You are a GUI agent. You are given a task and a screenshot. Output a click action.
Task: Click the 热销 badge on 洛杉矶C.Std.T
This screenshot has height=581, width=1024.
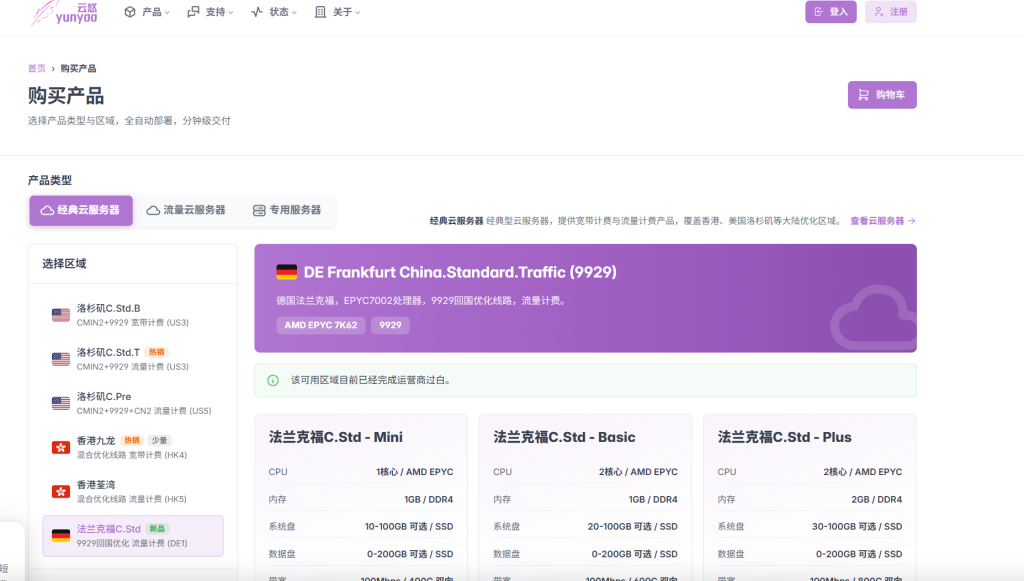pyautogui.click(x=157, y=352)
